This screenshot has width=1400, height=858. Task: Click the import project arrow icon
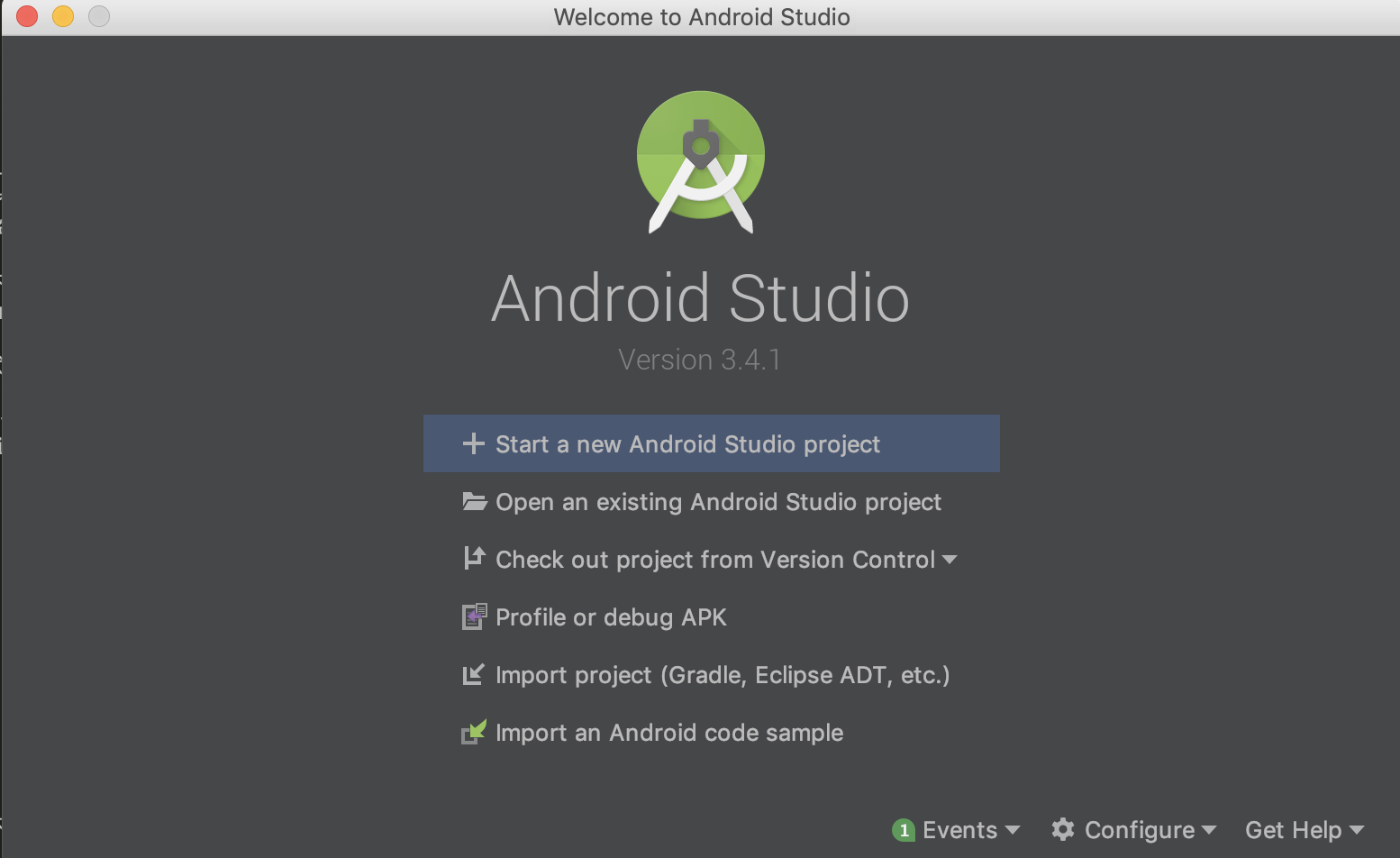[474, 674]
